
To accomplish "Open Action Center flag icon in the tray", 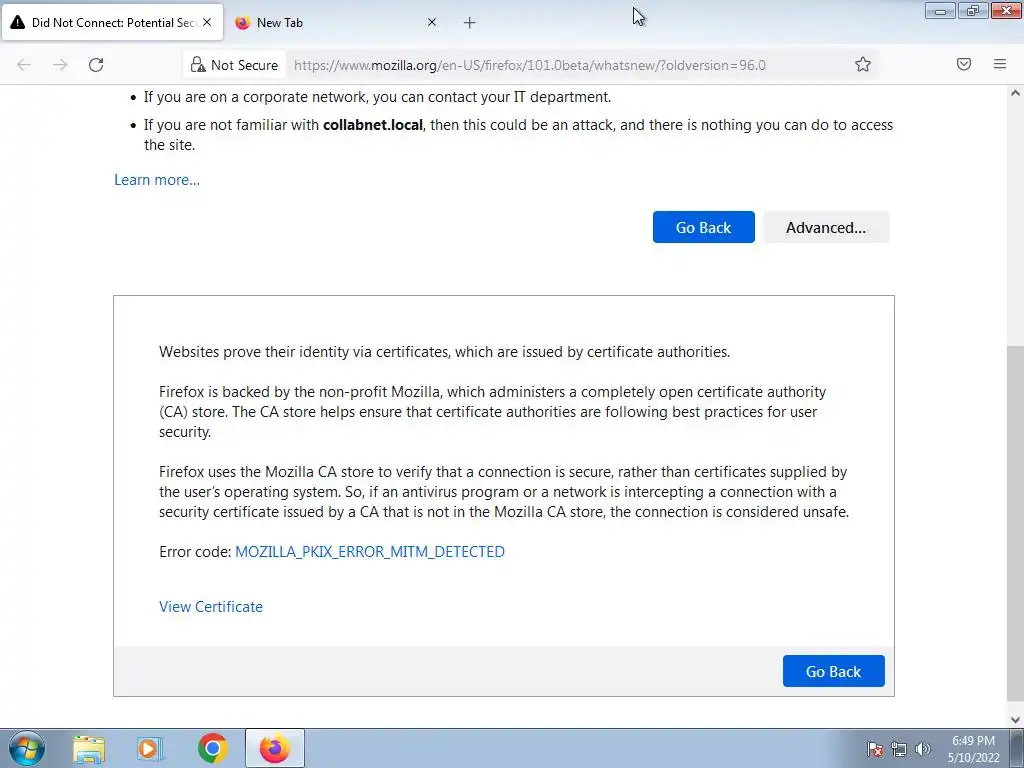I will coord(875,749).
